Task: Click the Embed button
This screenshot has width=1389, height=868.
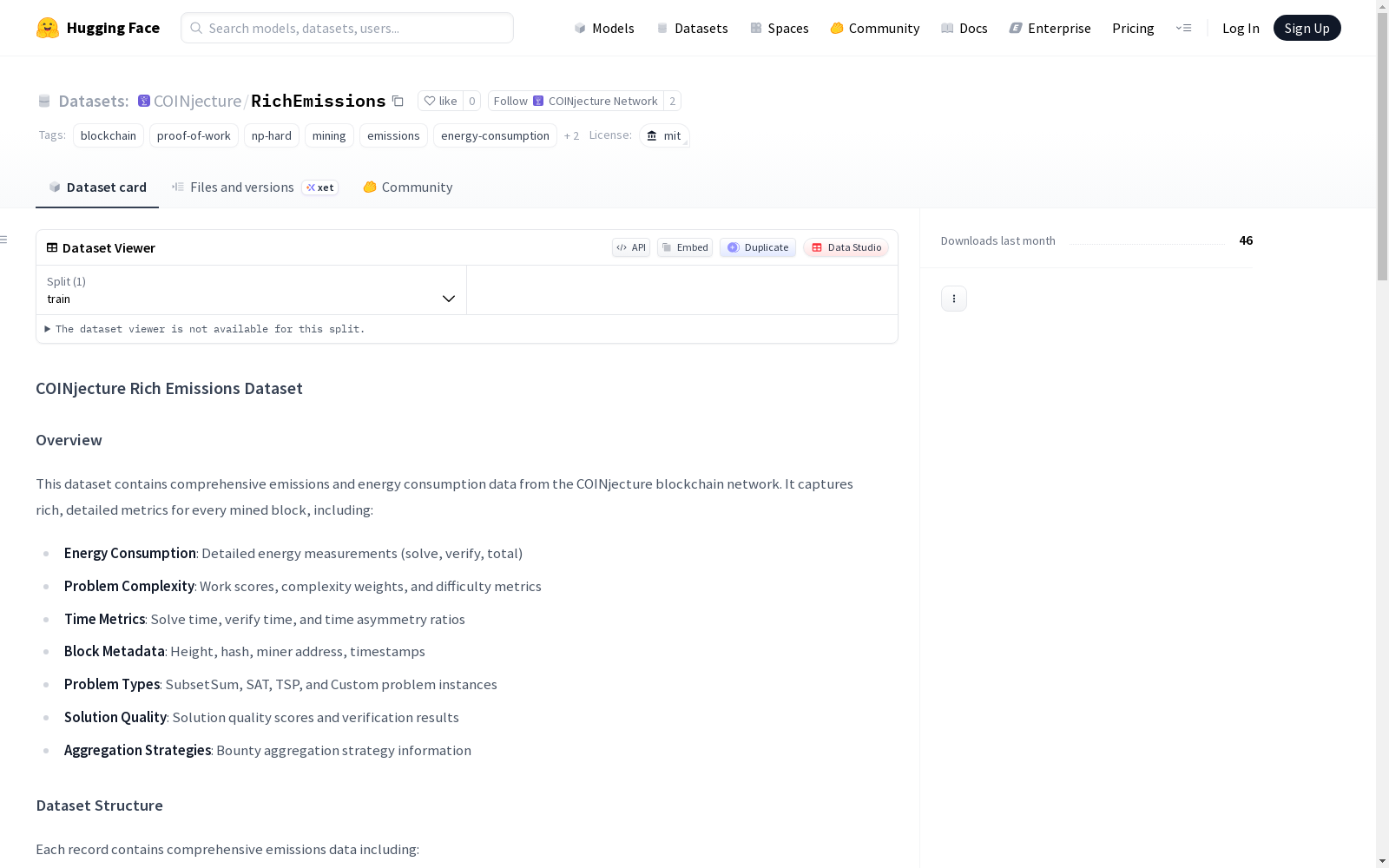Action: [685, 247]
